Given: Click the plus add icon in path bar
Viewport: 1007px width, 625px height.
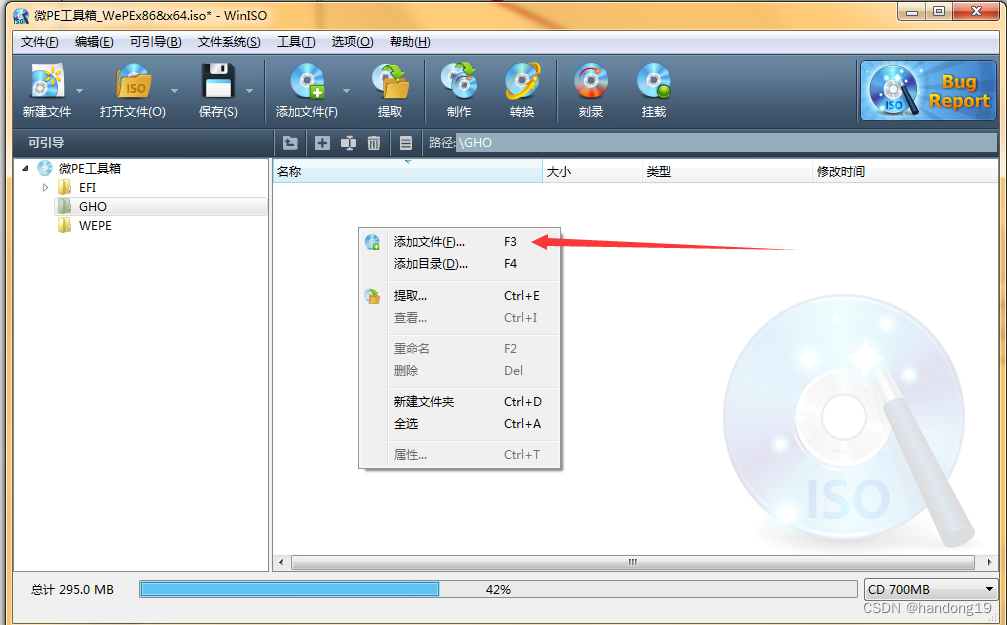Looking at the screenshot, I should click(x=322, y=143).
